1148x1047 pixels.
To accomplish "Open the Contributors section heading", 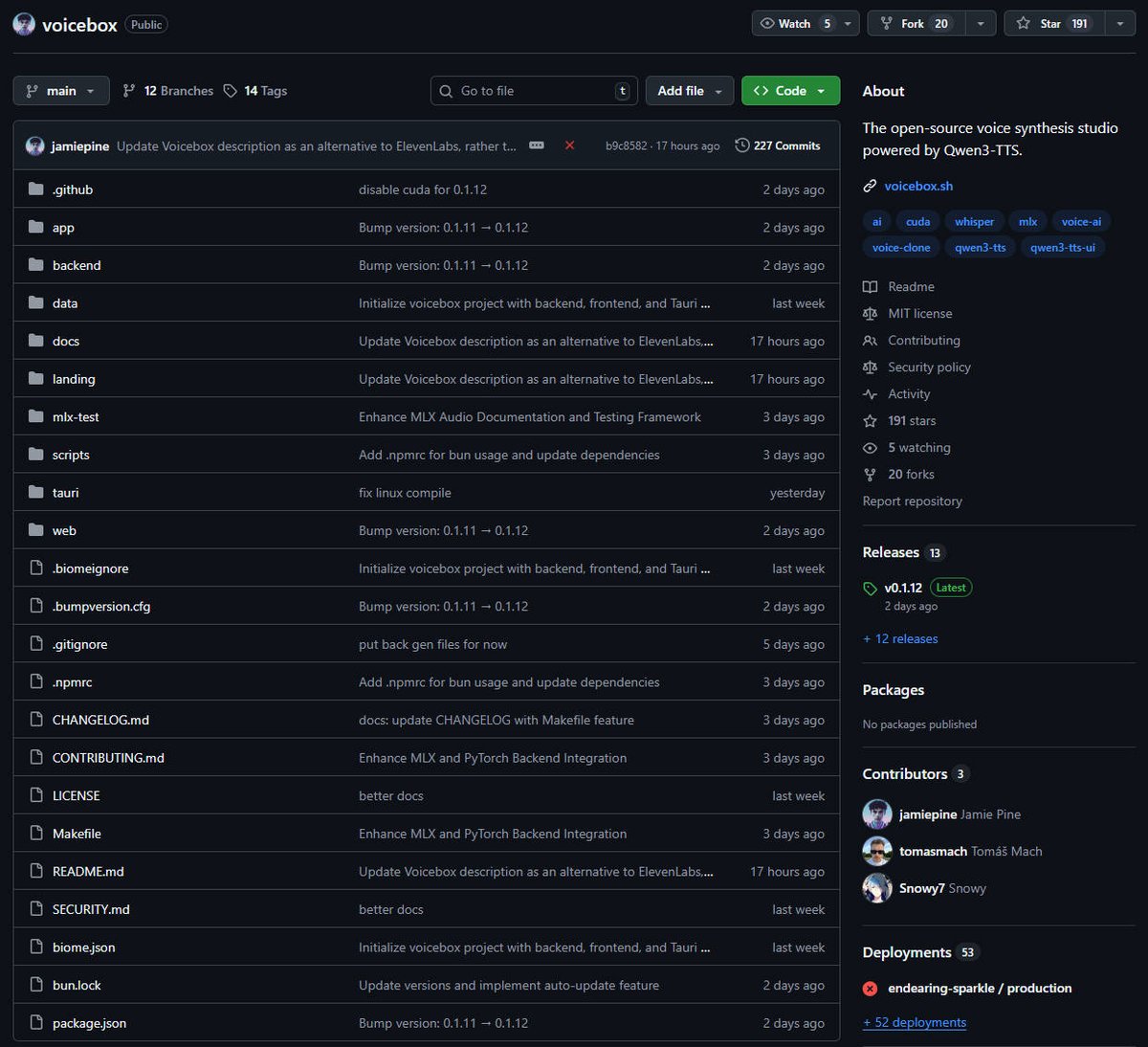I will (x=905, y=774).
